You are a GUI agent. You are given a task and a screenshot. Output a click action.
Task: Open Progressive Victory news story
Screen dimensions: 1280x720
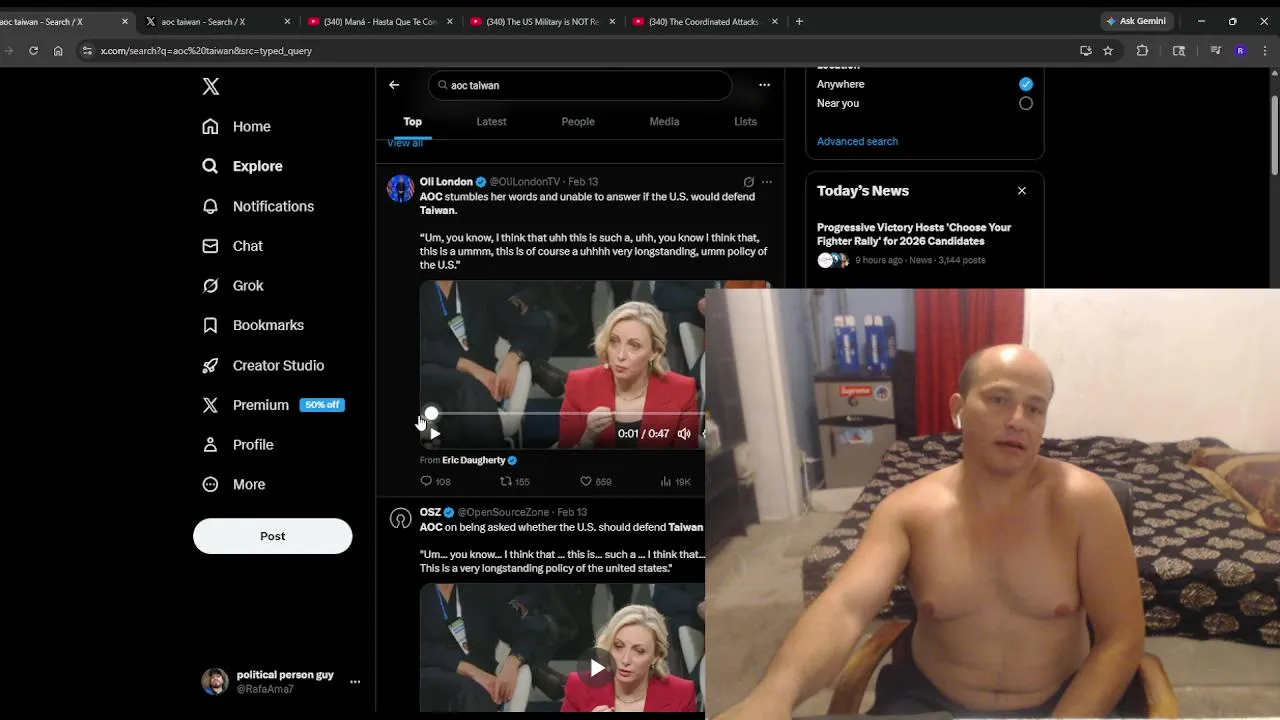pos(914,234)
